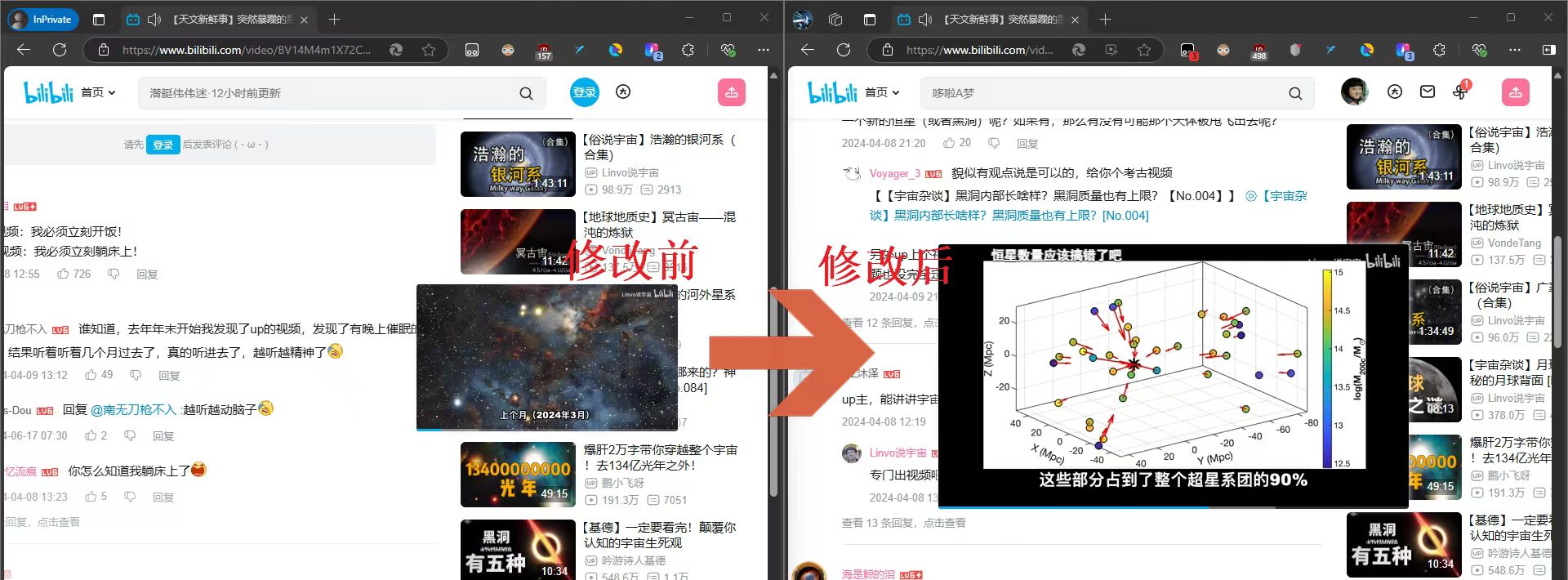Mute the tab via speaker icon in left window
The height and width of the screenshot is (580, 1568).
pos(154,20)
